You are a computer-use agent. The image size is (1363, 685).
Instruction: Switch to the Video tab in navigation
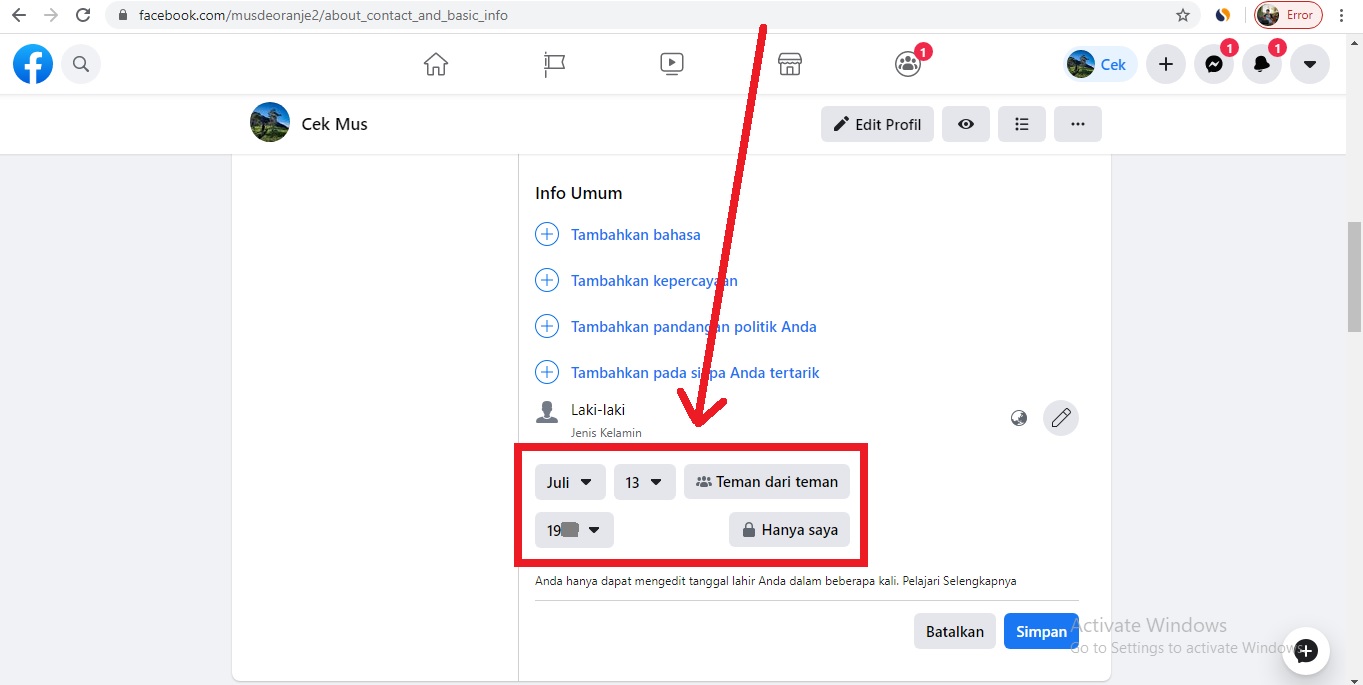pyautogui.click(x=671, y=63)
